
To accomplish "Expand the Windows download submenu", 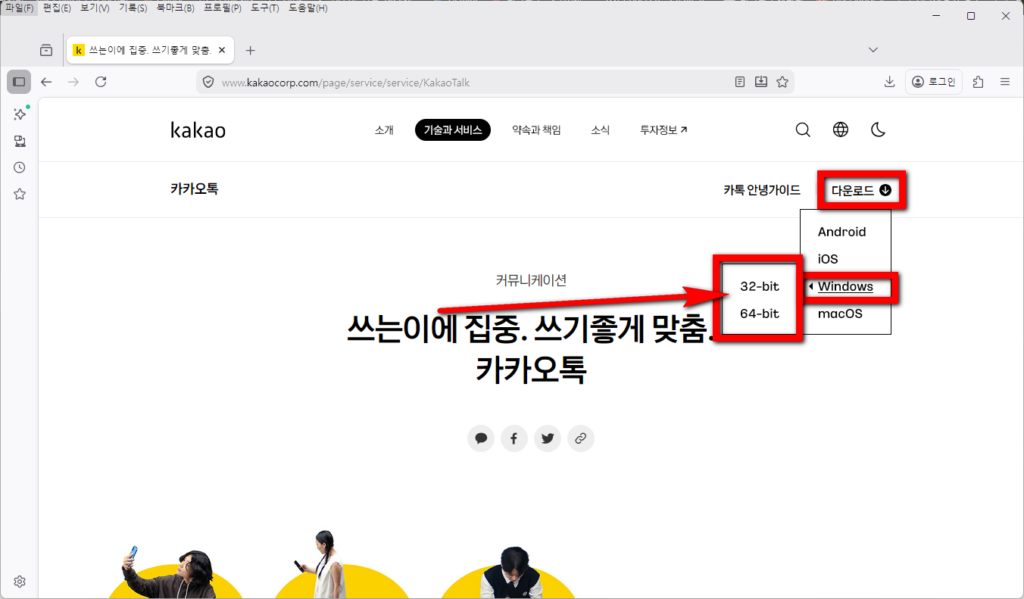I will (x=845, y=287).
